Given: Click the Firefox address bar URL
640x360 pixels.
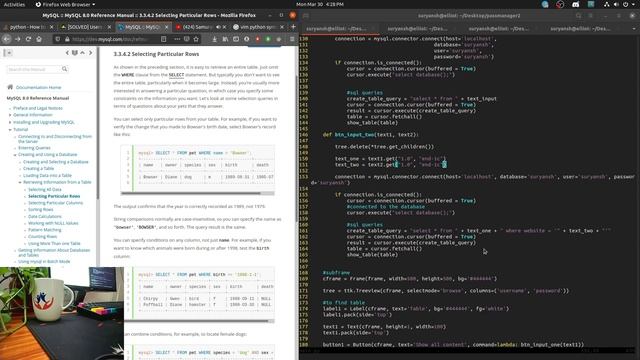Looking at the screenshot, I should coord(110,39).
